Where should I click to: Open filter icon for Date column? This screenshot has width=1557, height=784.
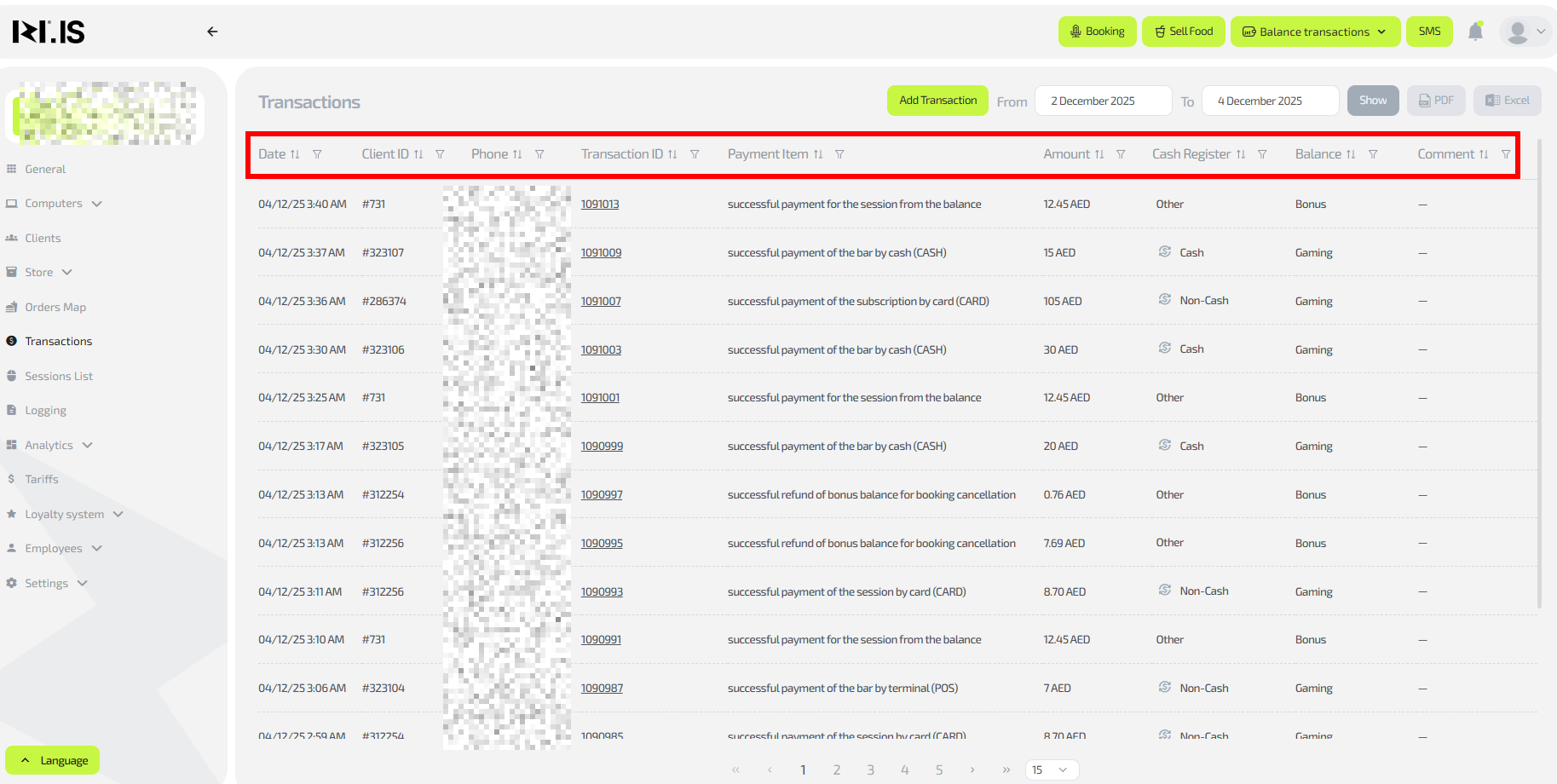click(317, 154)
